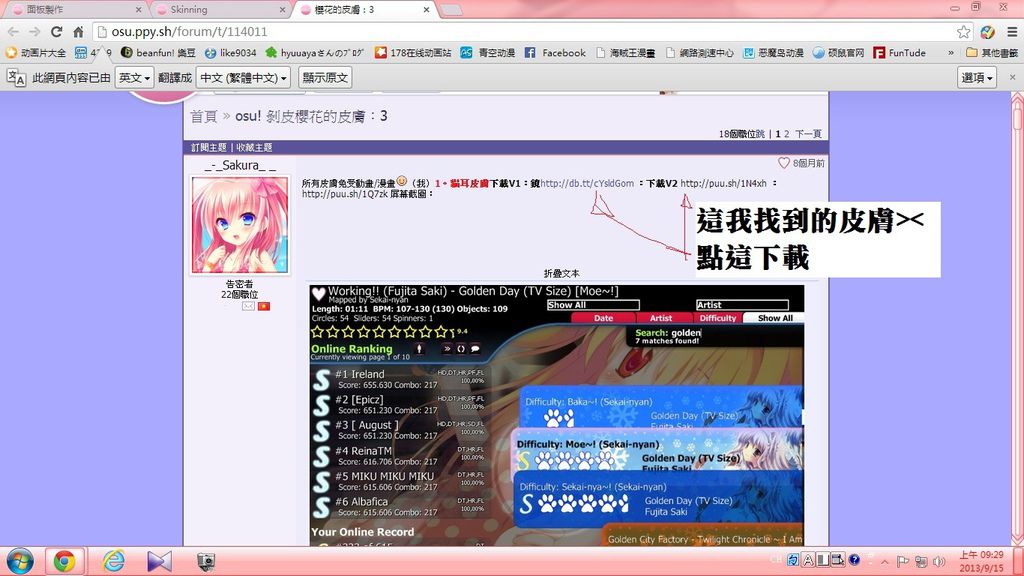
Task: Click the 顯示原文 button
Action: pos(325,78)
